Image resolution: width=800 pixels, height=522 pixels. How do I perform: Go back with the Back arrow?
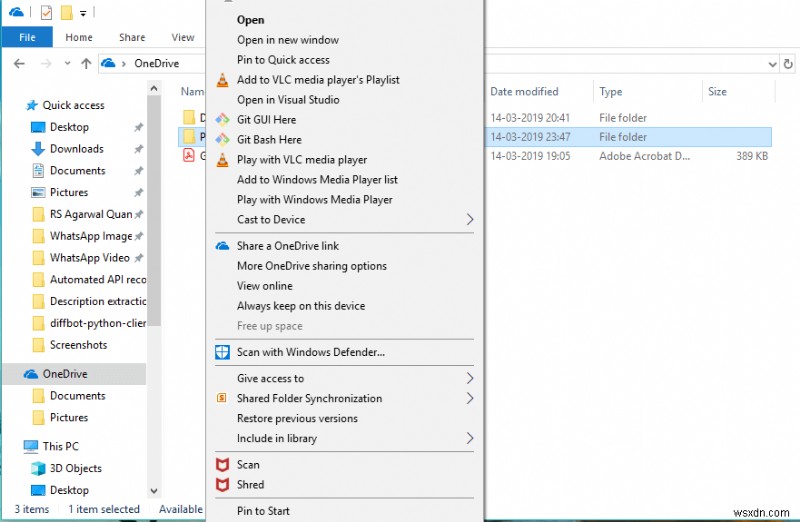[x=19, y=64]
